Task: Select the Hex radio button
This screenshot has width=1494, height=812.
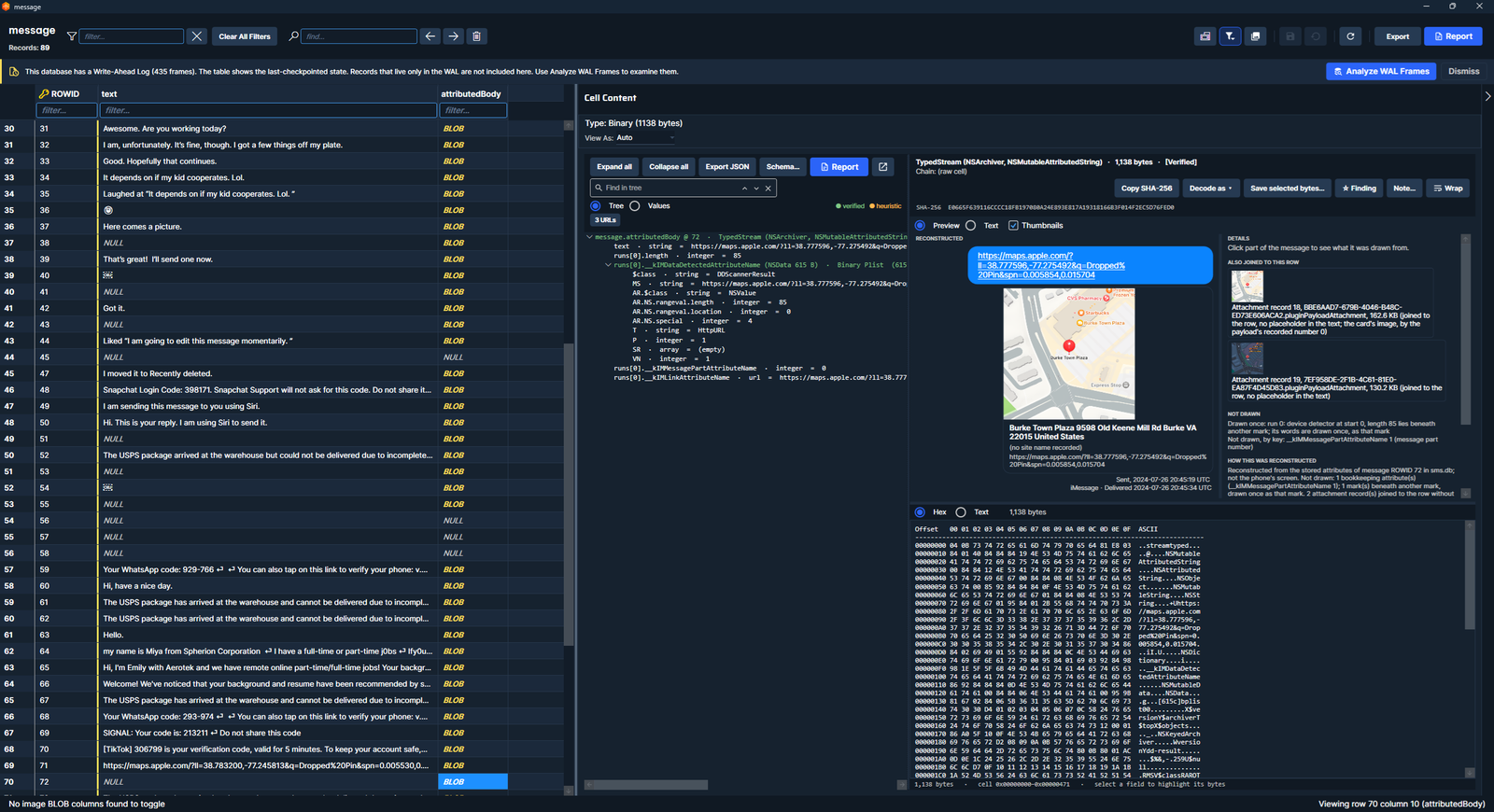Action: (x=921, y=512)
